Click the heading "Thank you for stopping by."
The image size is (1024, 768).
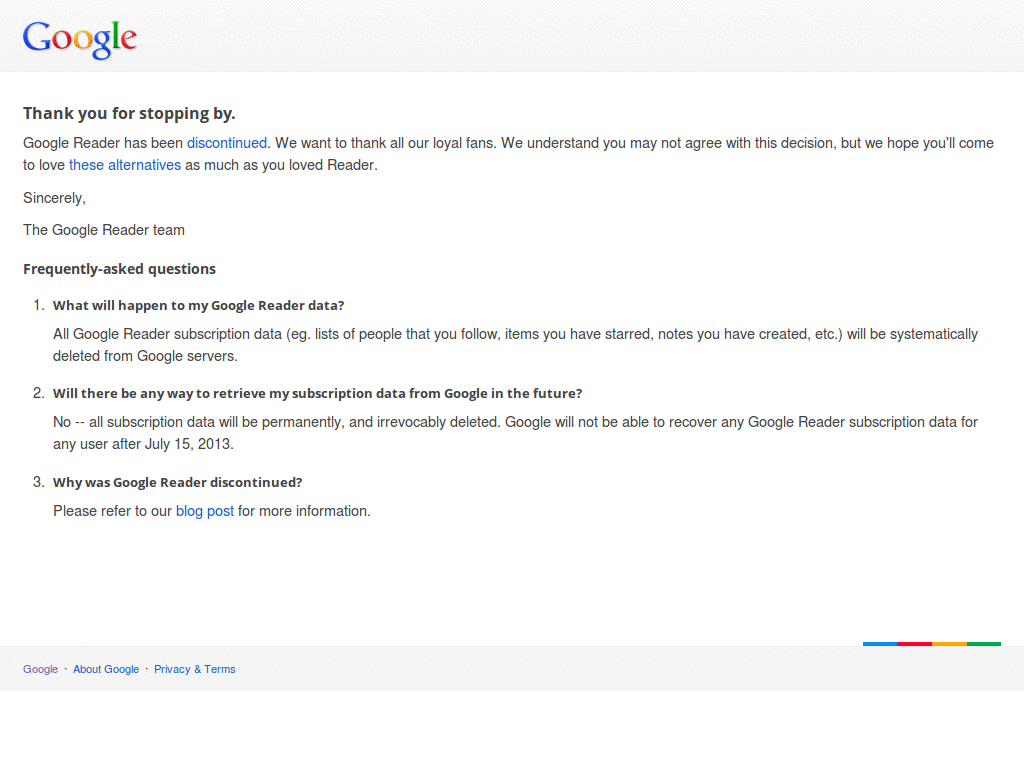coord(129,114)
